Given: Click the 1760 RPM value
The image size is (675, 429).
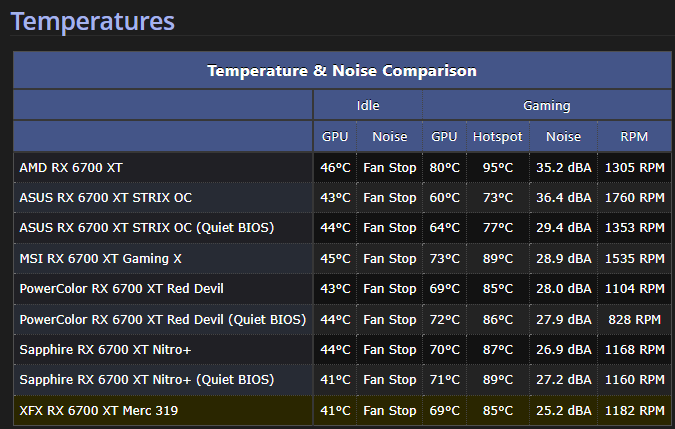Looking at the screenshot, I should [x=633, y=198].
